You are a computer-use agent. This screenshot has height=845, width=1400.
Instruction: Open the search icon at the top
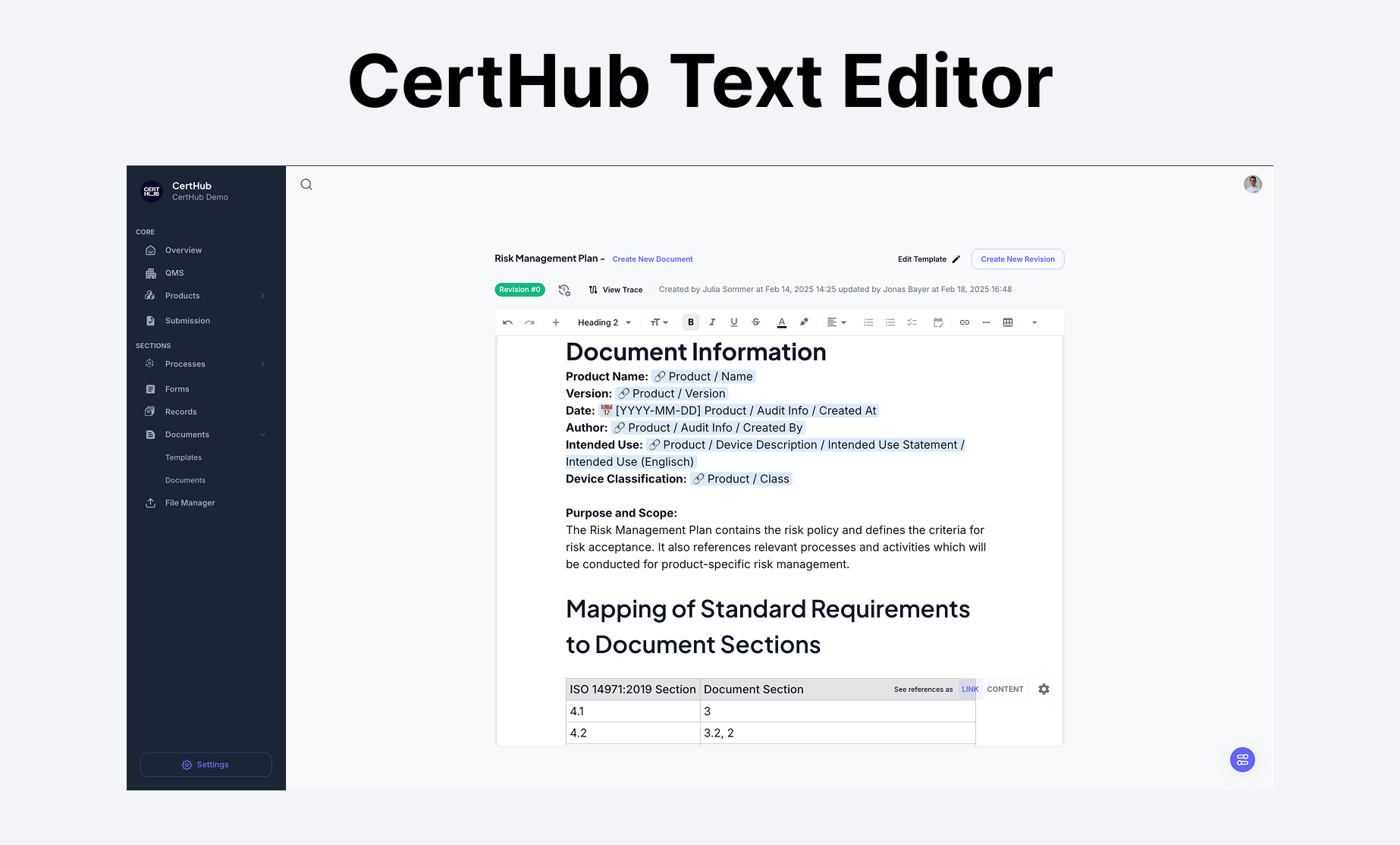coord(306,184)
